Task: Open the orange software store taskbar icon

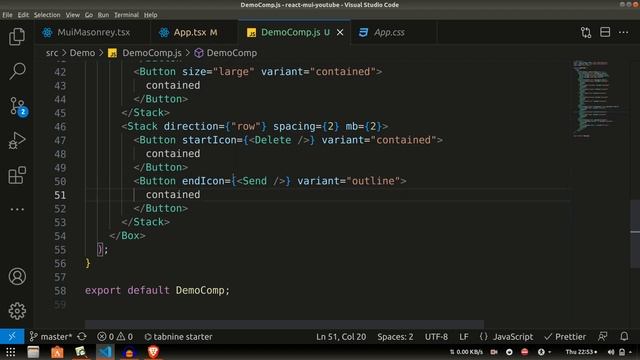Action: tap(57, 352)
